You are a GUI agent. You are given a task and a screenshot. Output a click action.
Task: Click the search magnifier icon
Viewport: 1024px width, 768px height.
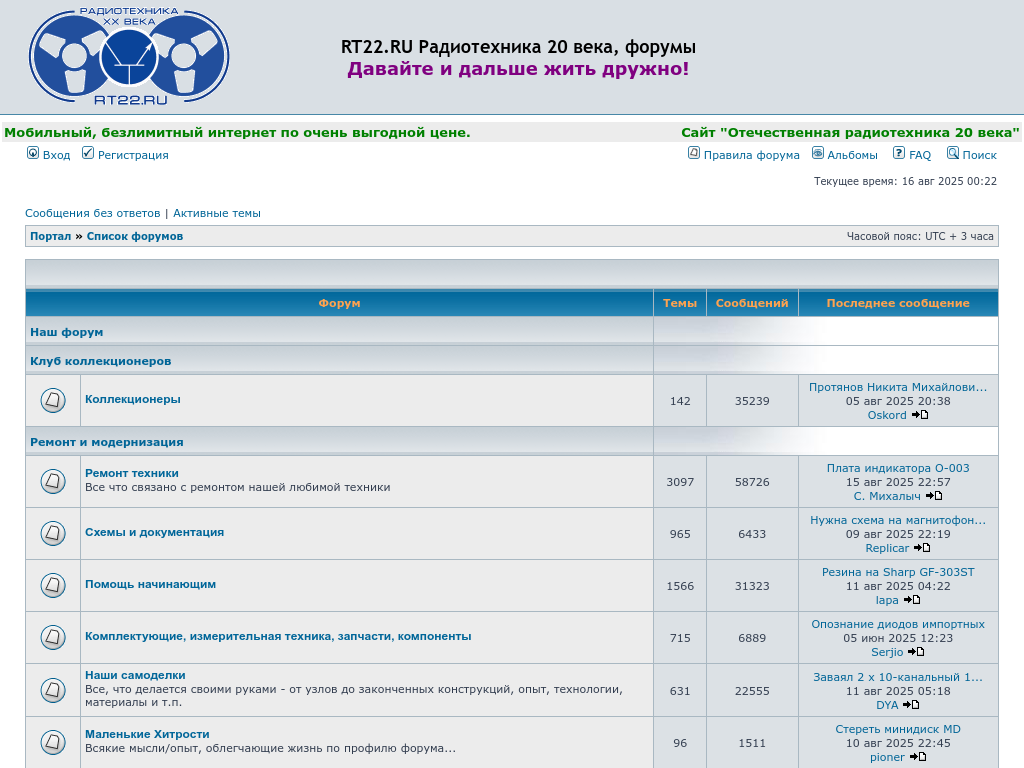click(953, 153)
